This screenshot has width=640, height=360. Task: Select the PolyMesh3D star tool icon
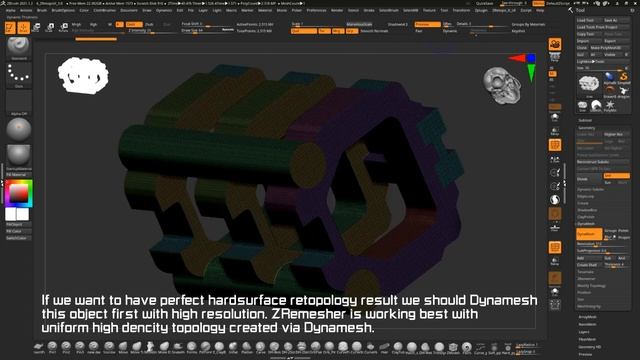pyautogui.click(x=610, y=106)
